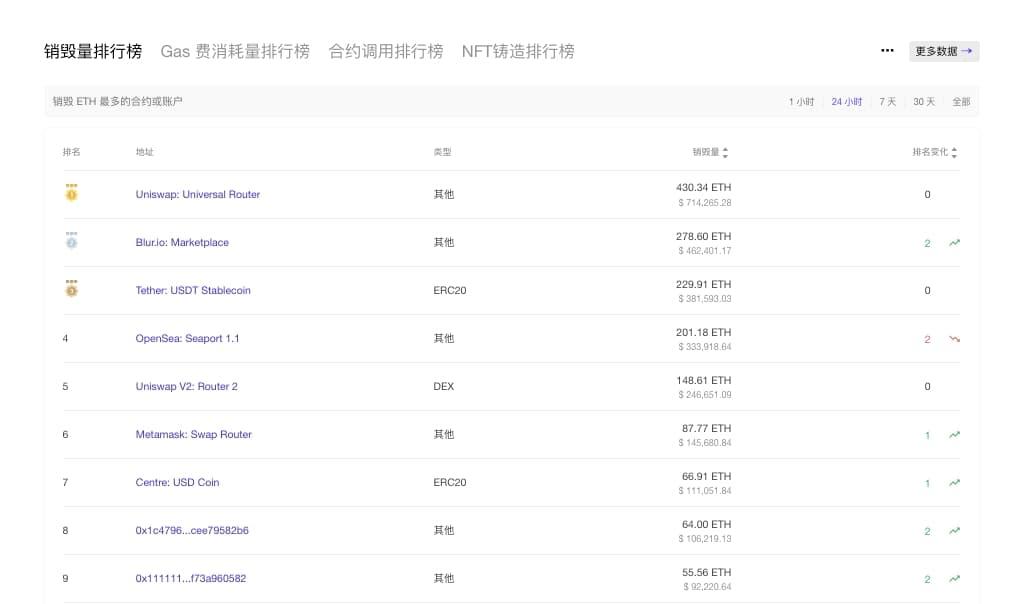Select the 1 小时 time range
Viewport: 1029px width, 604px height.
tap(801, 102)
